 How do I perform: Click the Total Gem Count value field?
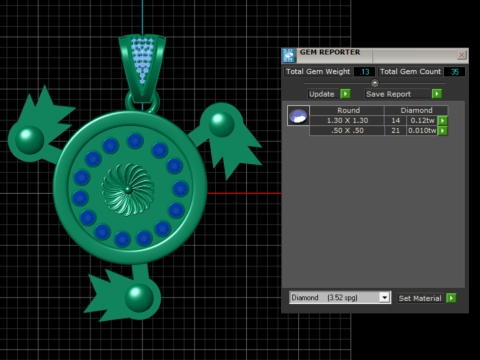click(x=454, y=72)
